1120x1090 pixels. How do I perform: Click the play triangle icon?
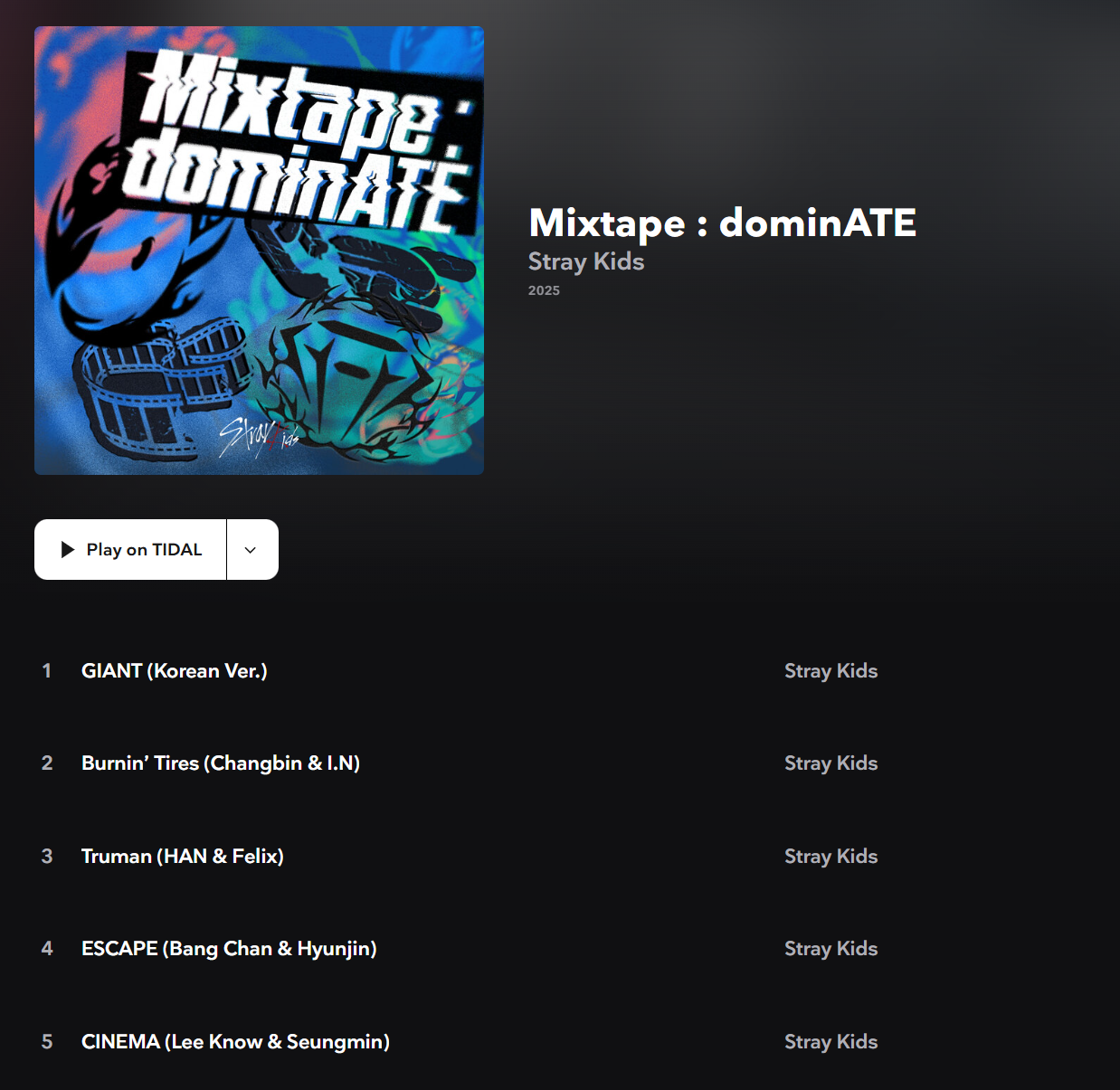68,550
